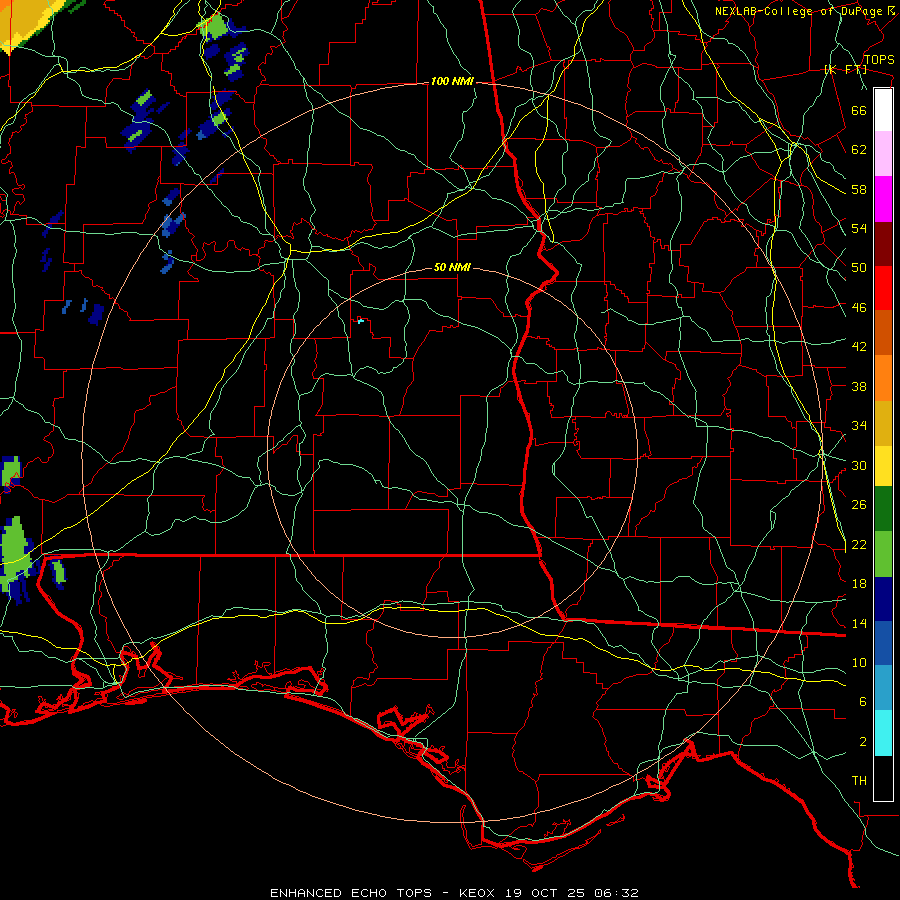Click the "46" legend value

click(x=859, y=308)
